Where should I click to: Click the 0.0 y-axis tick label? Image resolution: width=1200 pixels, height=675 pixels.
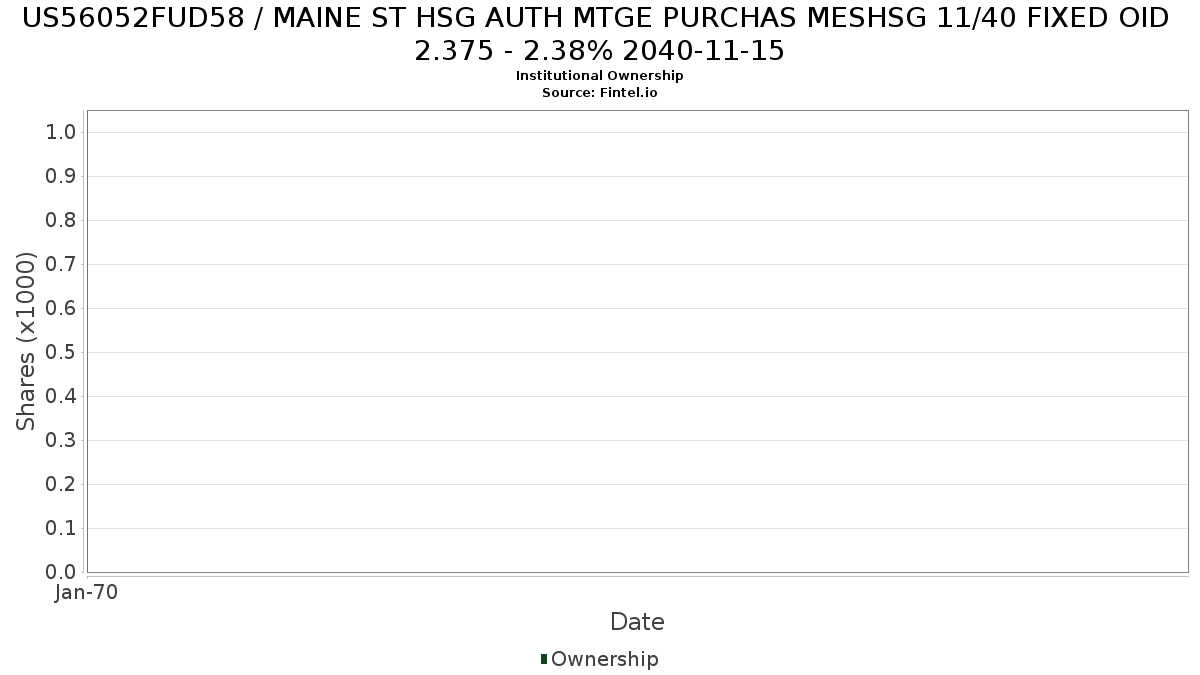[x=61, y=572]
